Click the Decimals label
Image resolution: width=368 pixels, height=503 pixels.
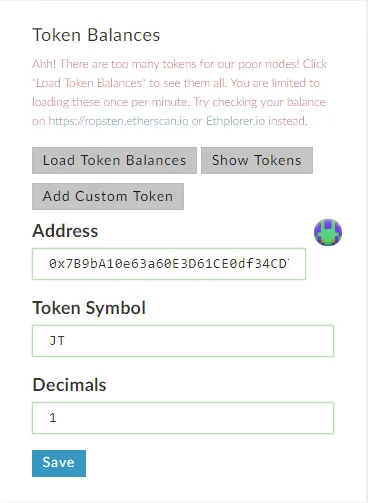coord(69,385)
